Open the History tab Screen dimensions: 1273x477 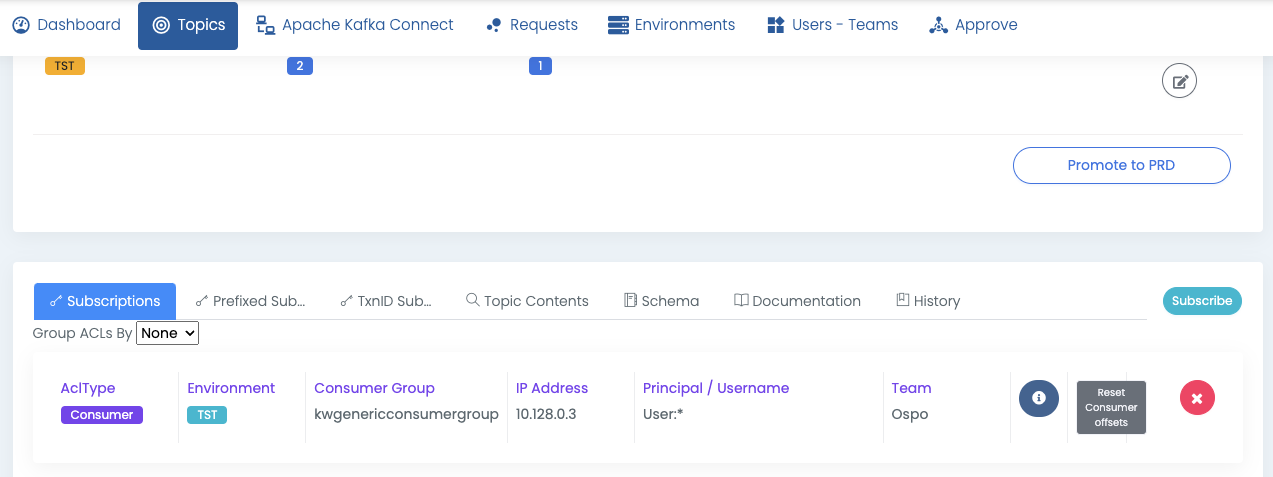coord(928,301)
